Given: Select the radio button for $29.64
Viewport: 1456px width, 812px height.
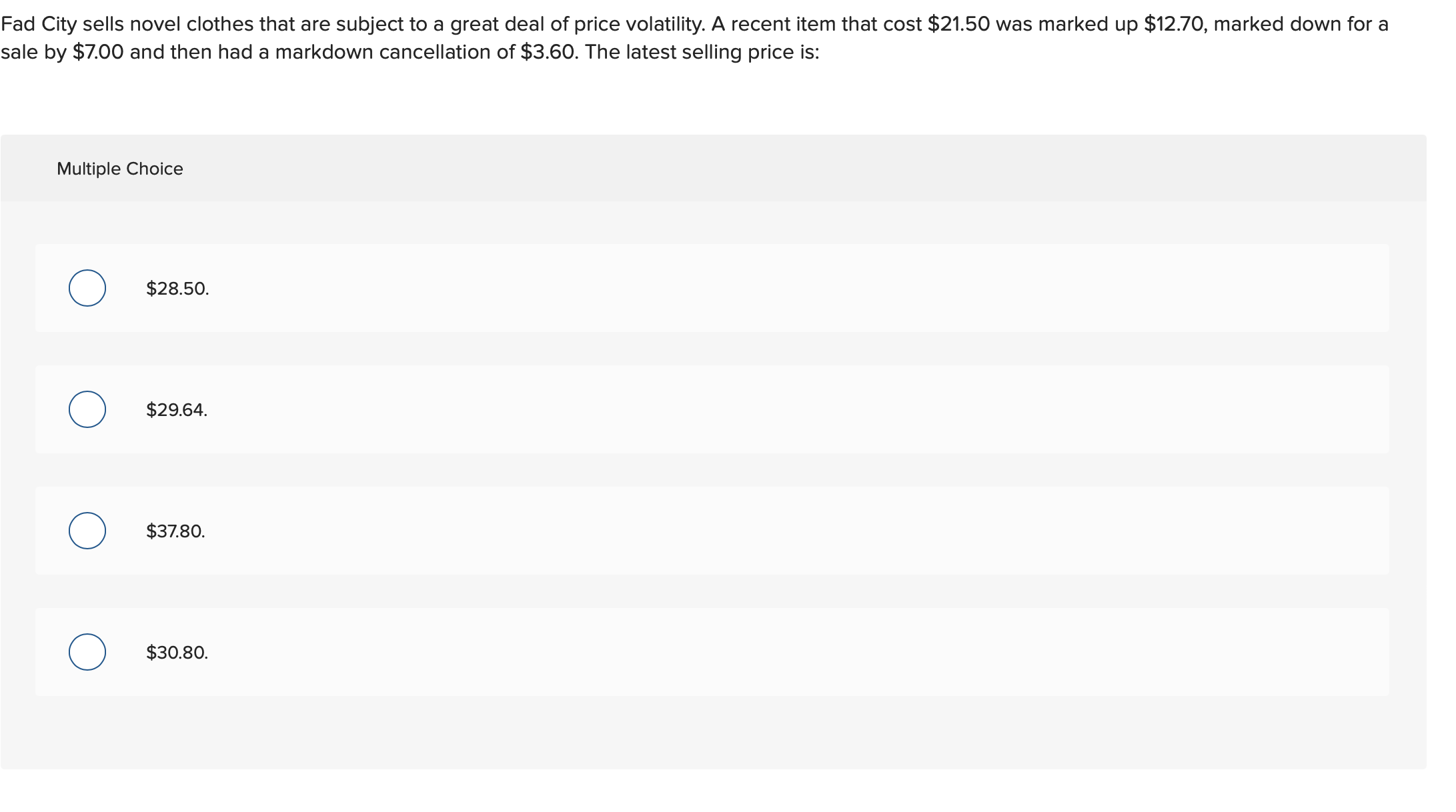Looking at the screenshot, I should click(x=86, y=409).
